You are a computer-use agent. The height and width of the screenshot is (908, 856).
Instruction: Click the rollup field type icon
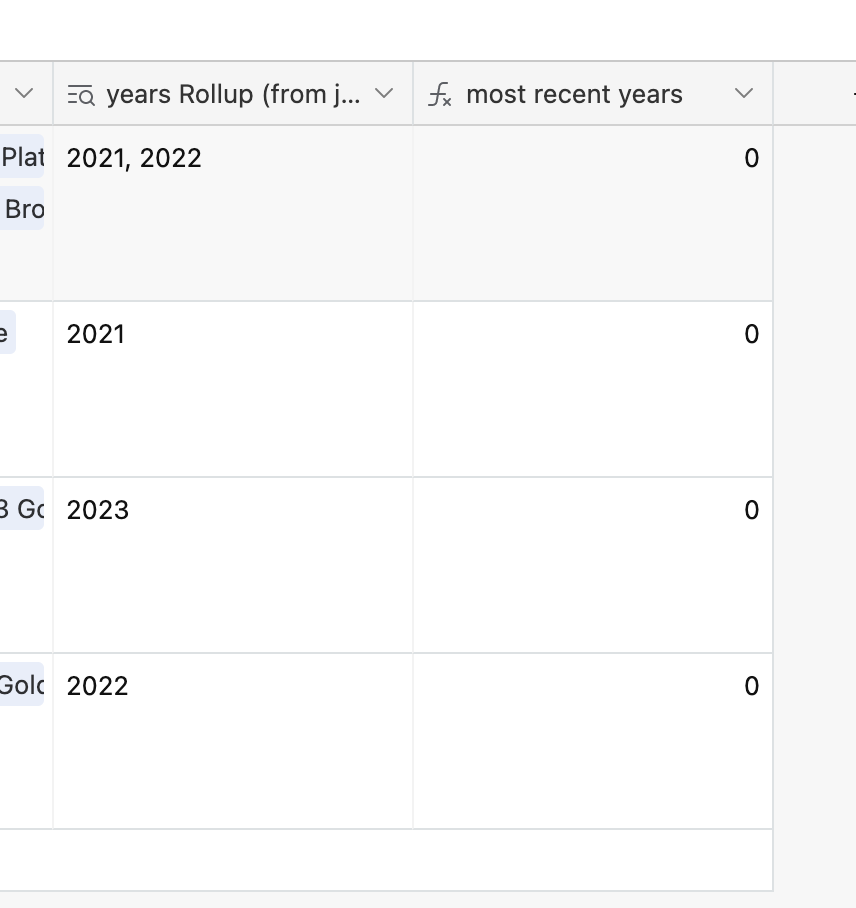click(81, 94)
